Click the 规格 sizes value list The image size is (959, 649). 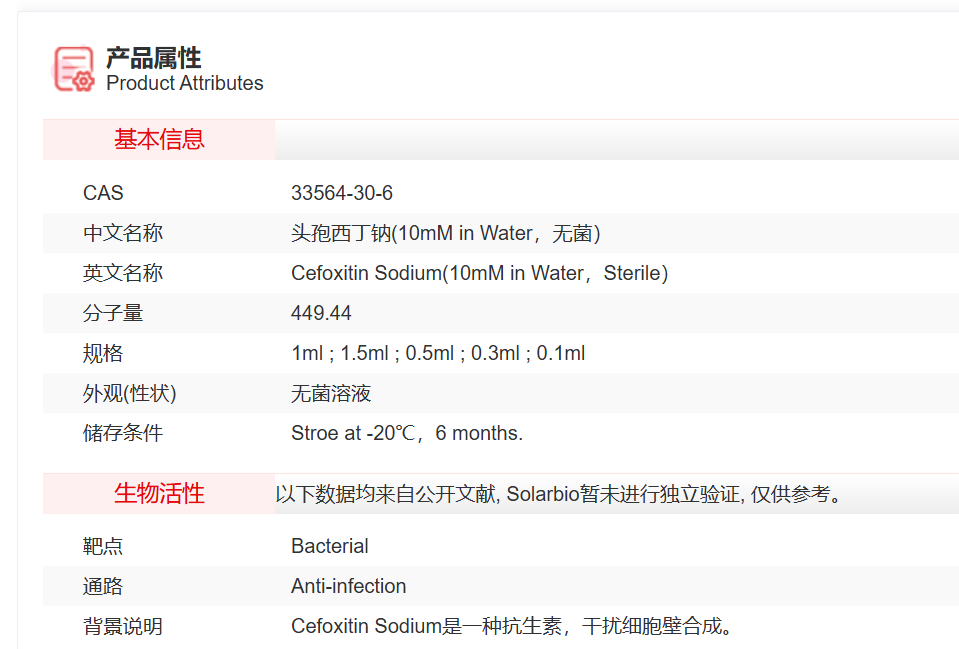tap(438, 353)
